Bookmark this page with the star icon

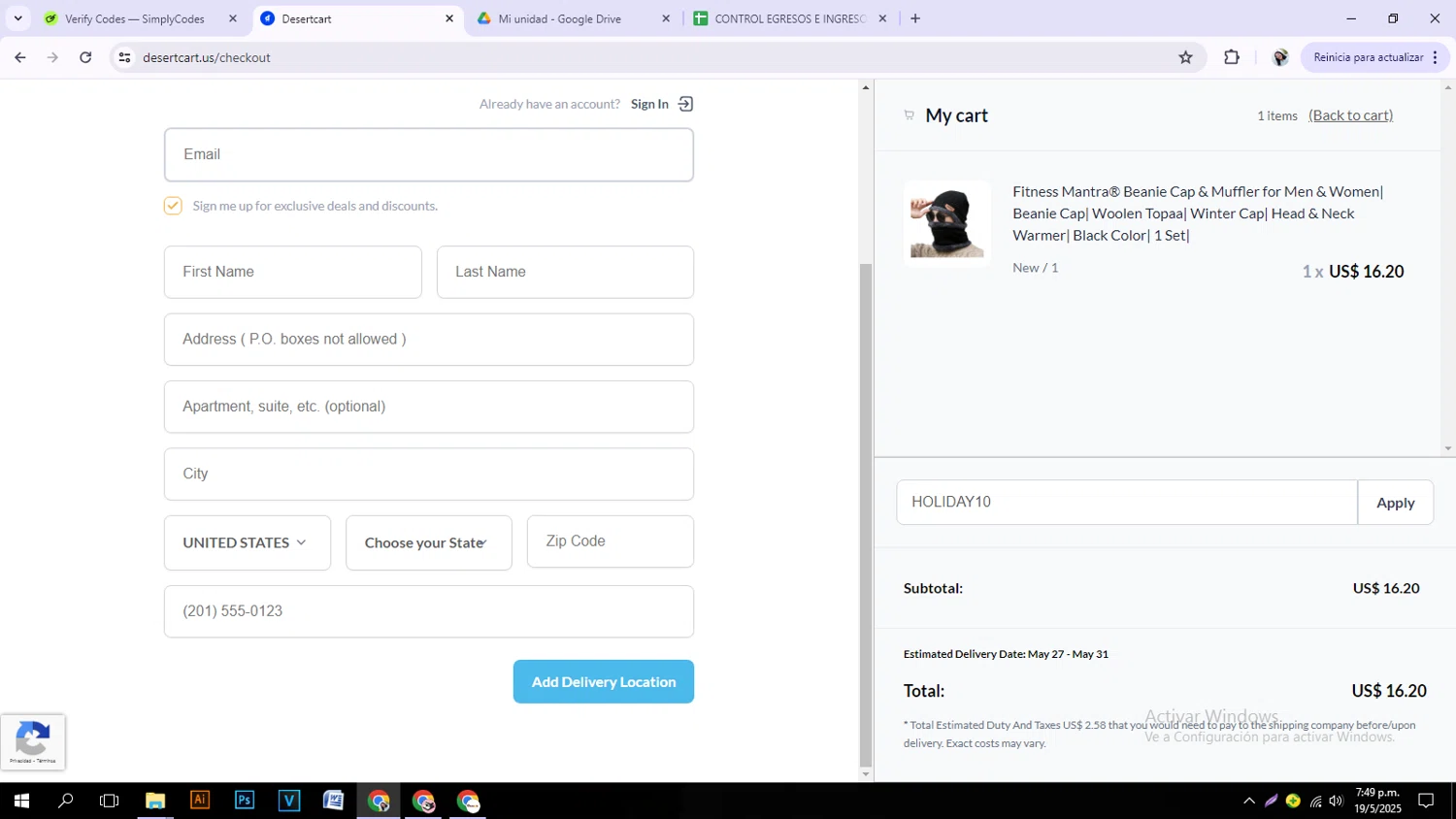1185,57
